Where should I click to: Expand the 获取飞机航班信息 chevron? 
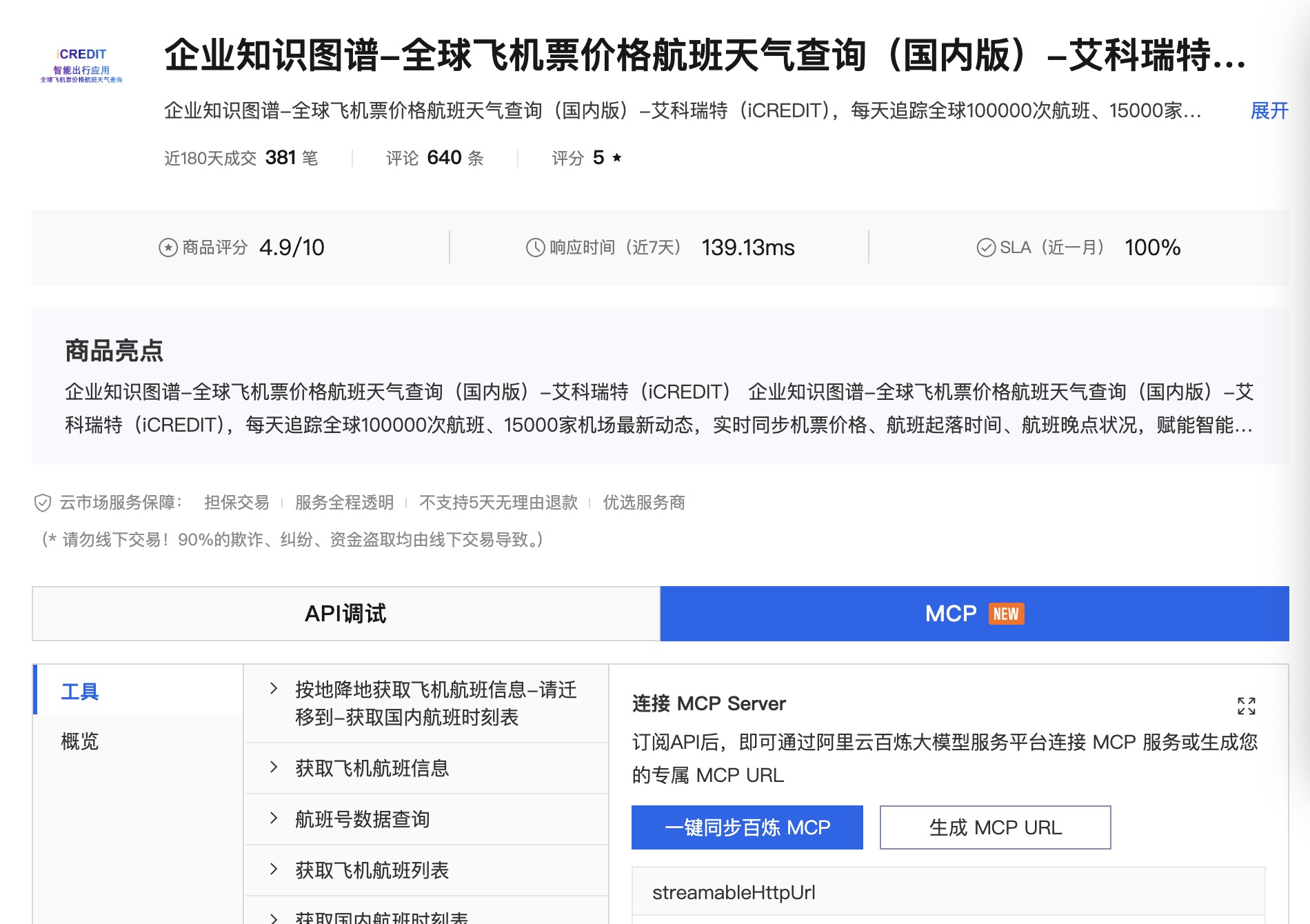click(x=274, y=767)
